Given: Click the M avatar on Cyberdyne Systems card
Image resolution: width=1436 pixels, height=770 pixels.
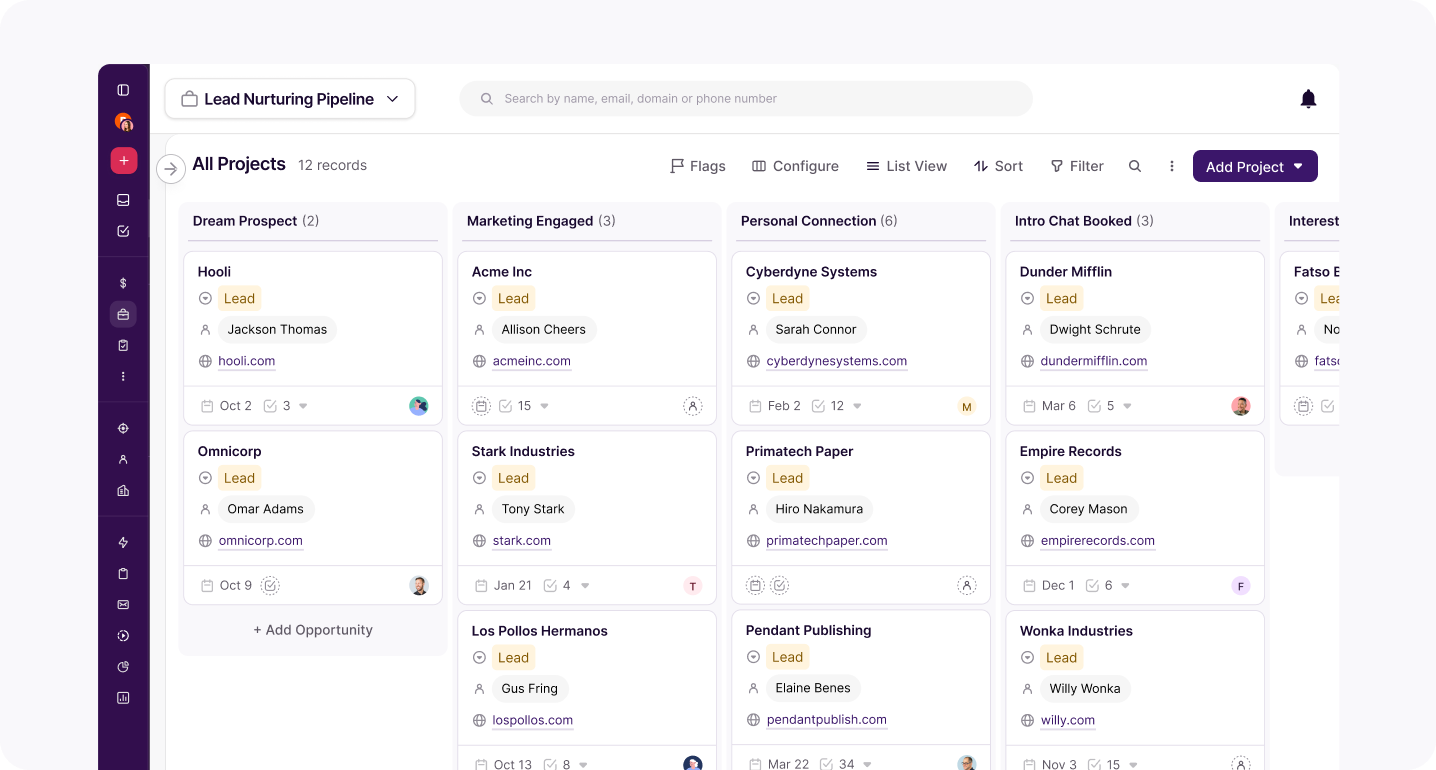Looking at the screenshot, I should (967, 406).
